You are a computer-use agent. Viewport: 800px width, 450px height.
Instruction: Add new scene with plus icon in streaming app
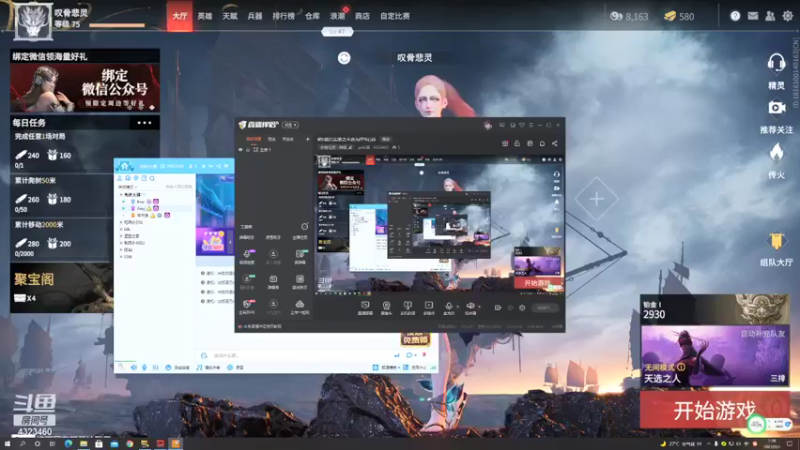tap(308, 139)
